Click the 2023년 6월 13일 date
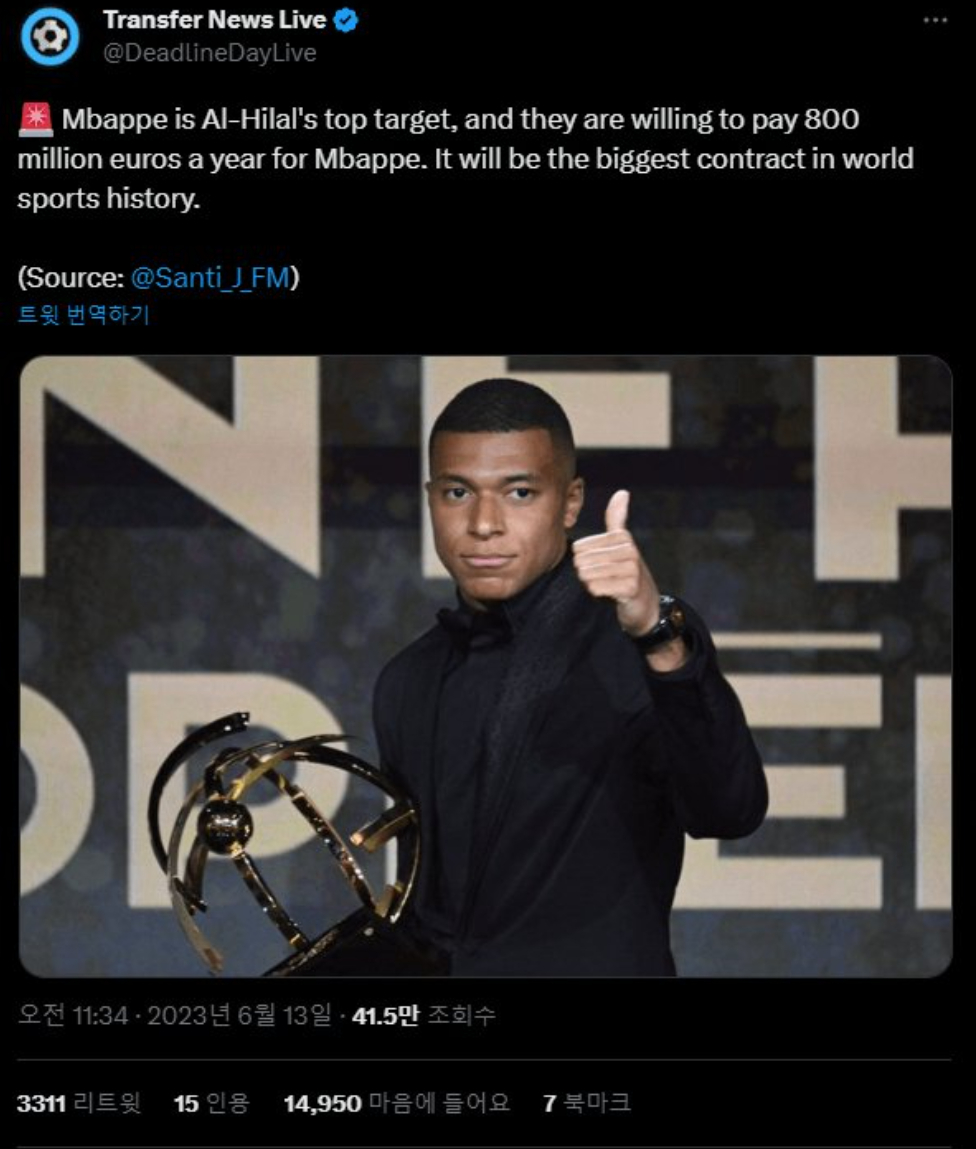Viewport: 976px width, 1149px height. (x=240, y=1015)
